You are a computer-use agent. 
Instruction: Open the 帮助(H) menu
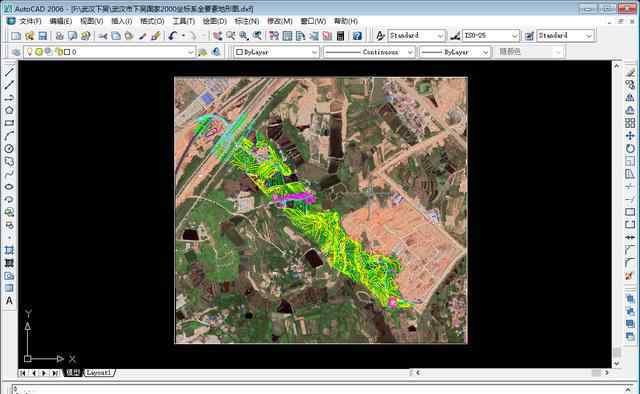[x=346, y=21]
